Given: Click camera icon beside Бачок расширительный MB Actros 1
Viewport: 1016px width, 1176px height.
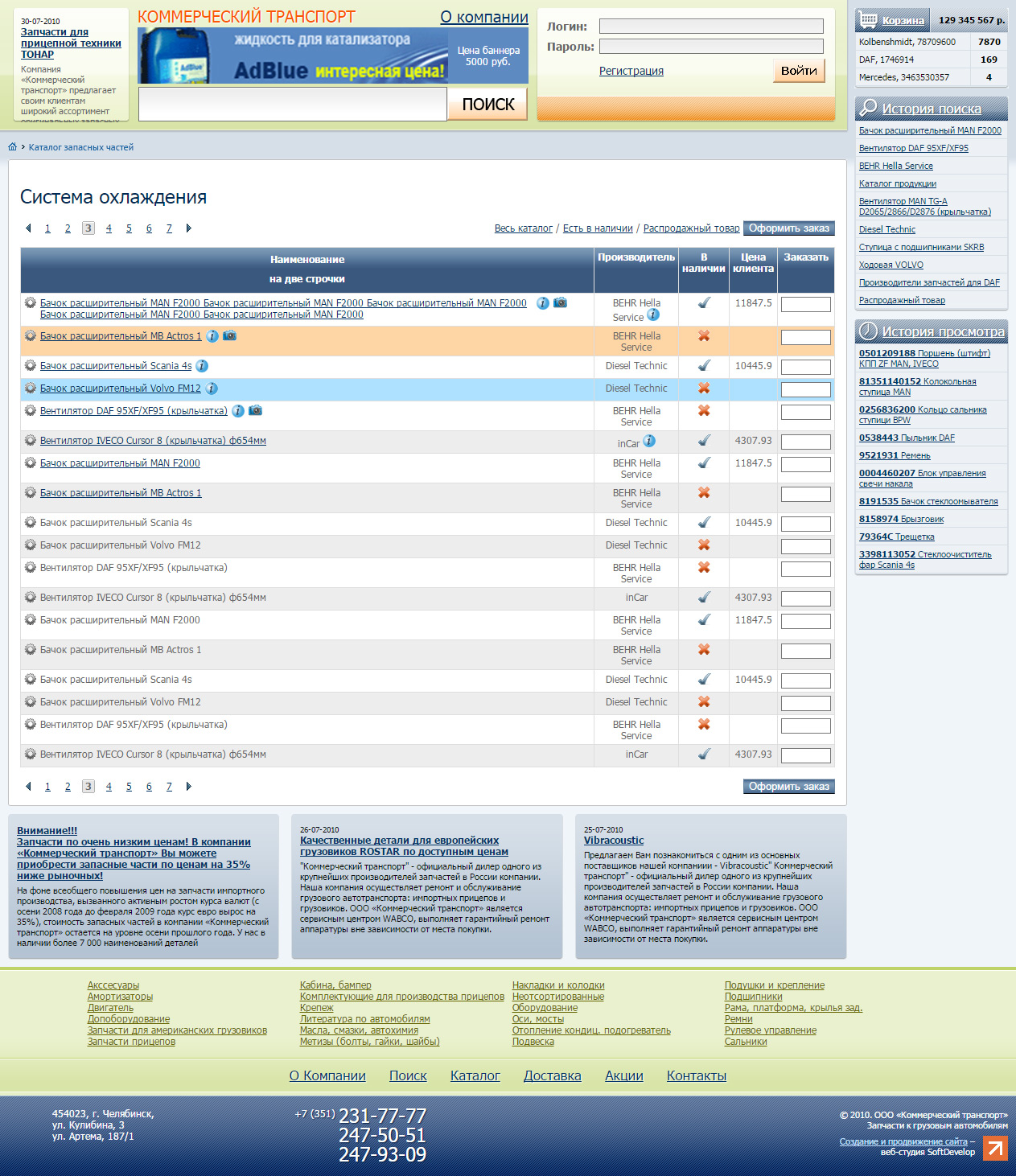Looking at the screenshot, I should 230,335.
